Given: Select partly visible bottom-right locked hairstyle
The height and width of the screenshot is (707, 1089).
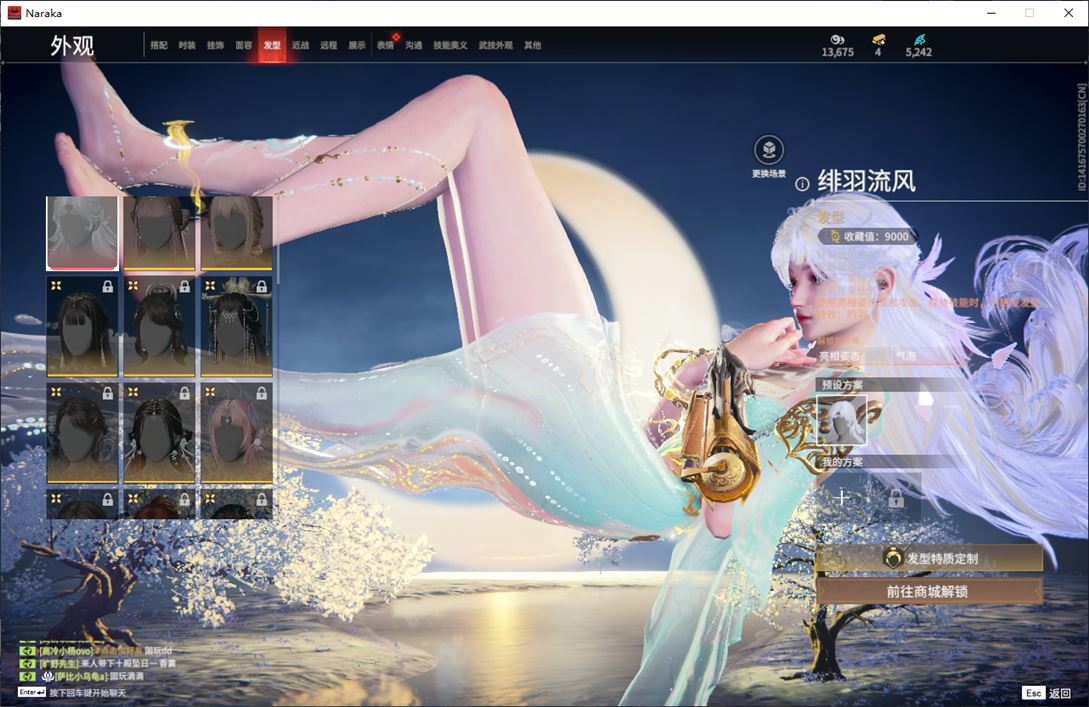Looking at the screenshot, I should point(236,504).
